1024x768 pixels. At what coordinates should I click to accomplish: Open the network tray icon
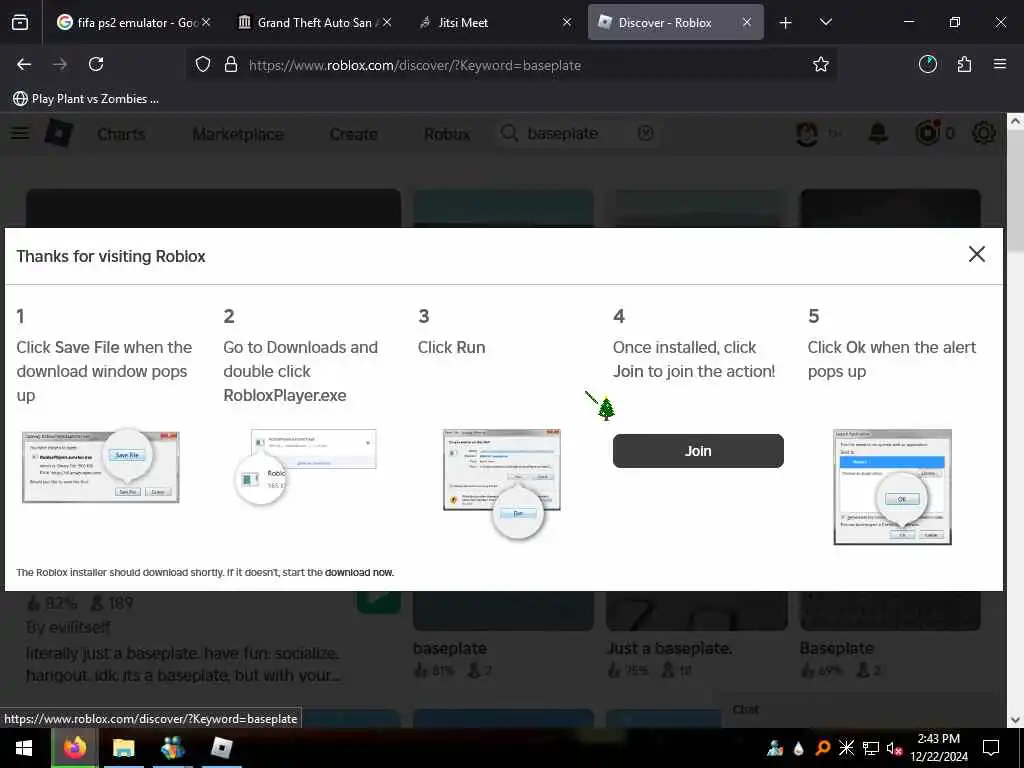(871, 748)
